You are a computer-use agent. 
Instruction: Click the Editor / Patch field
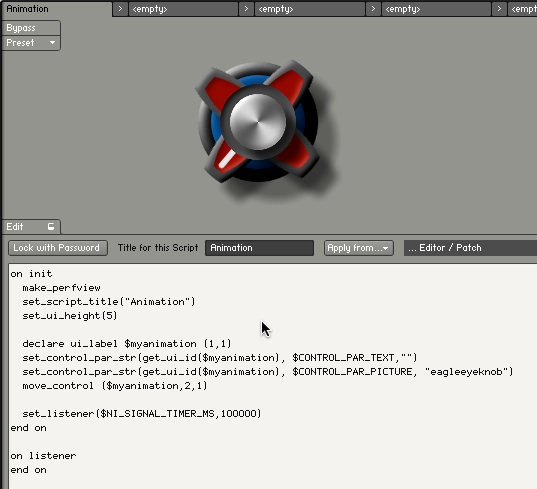(471, 248)
